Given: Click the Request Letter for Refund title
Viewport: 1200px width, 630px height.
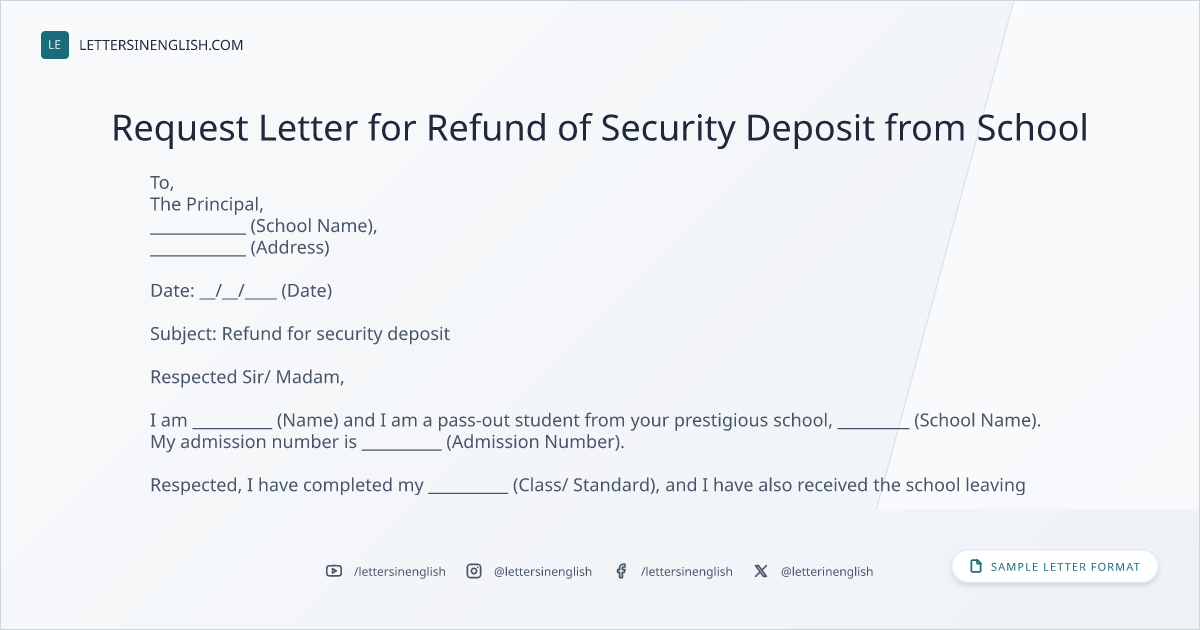Looking at the screenshot, I should click(600, 128).
